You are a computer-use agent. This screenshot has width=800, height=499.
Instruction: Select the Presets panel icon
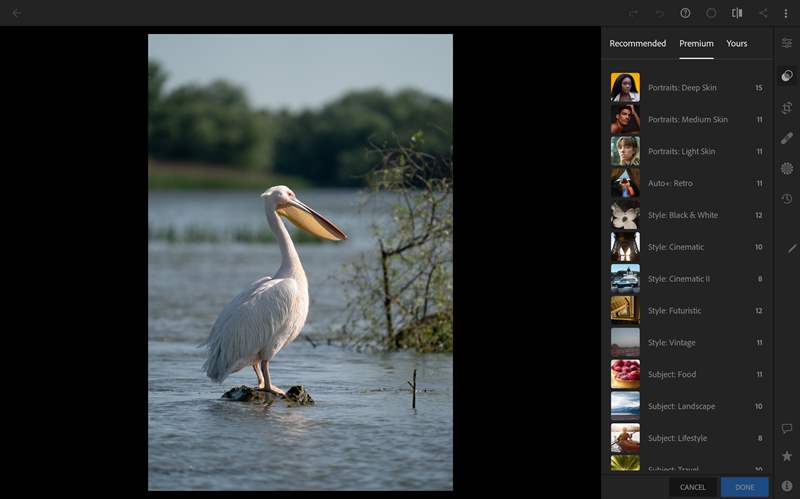[787, 76]
